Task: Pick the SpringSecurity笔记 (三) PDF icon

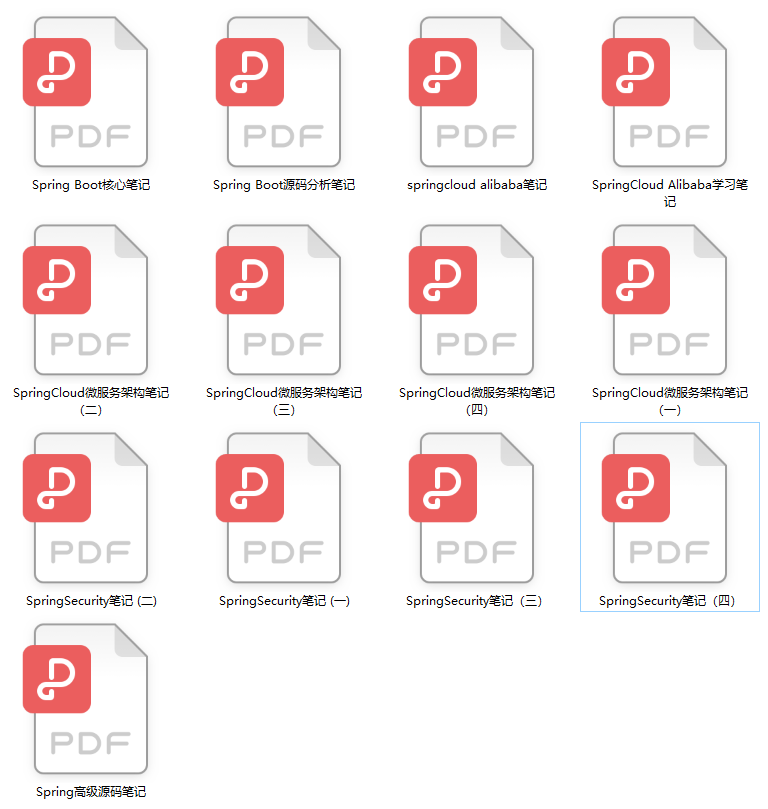Action: point(471,508)
